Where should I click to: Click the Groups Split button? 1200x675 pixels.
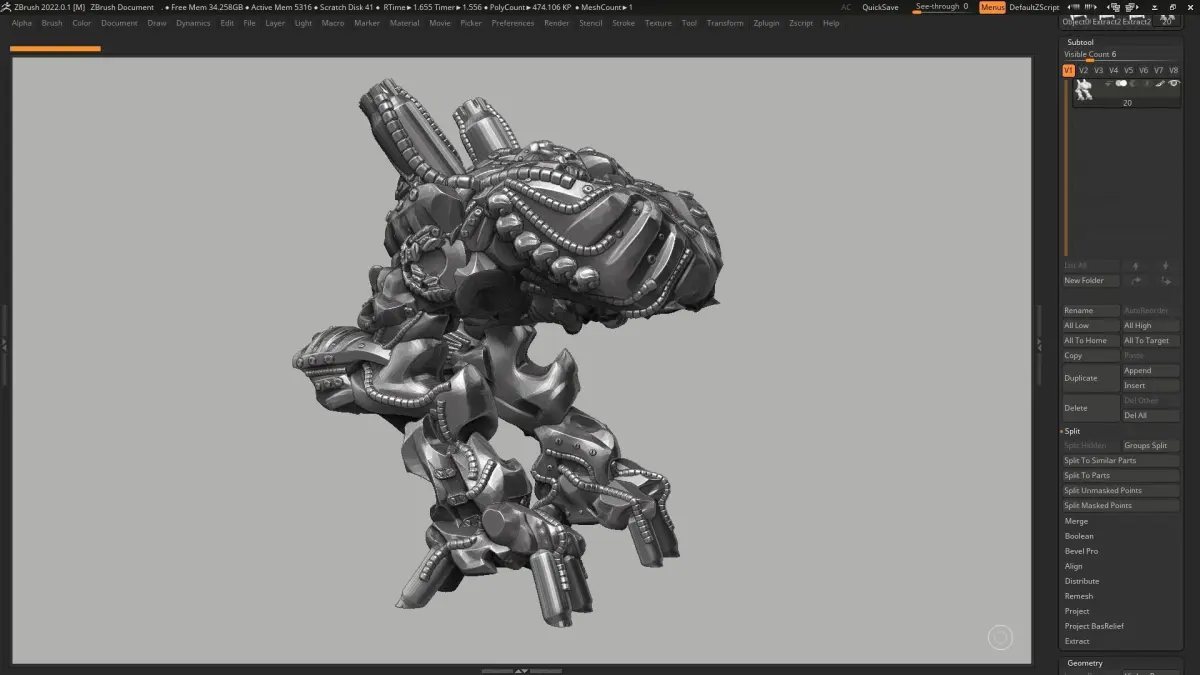click(1151, 446)
